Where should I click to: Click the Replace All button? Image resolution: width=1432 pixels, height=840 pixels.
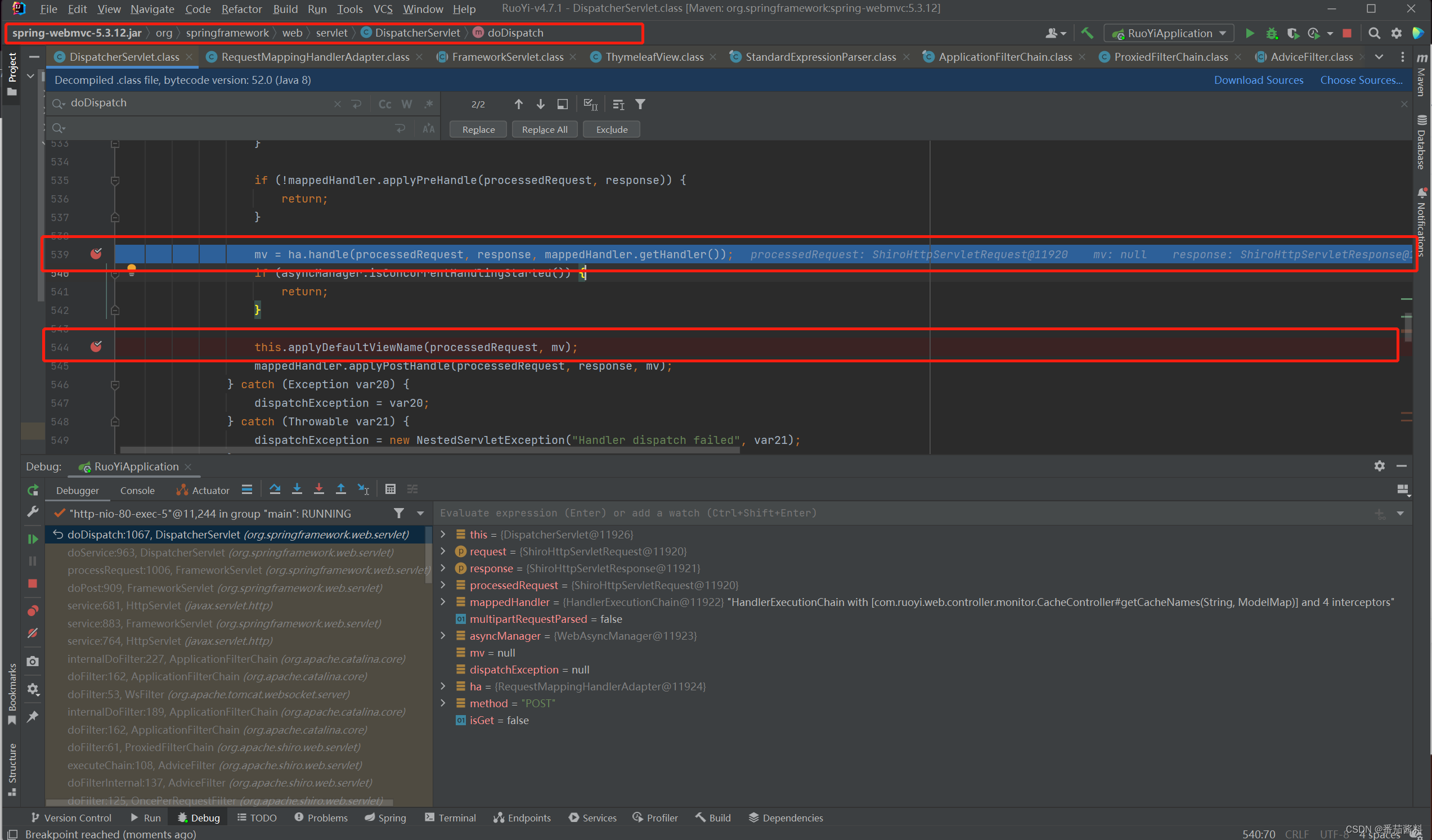[x=545, y=129]
